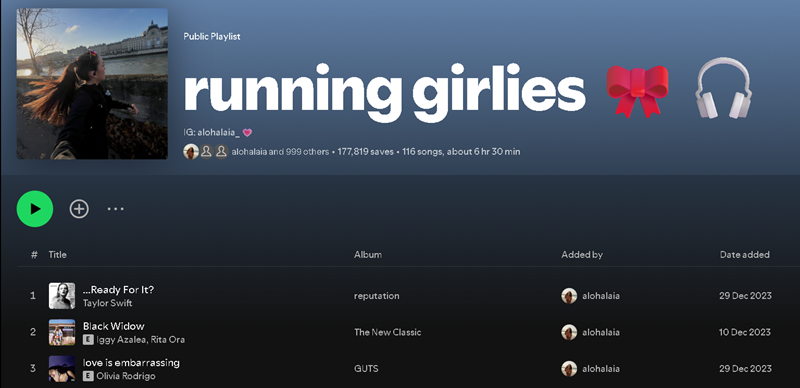The height and width of the screenshot is (388, 800).
Task: Open alohalaia and 999 others link
Action: click(280, 152)
